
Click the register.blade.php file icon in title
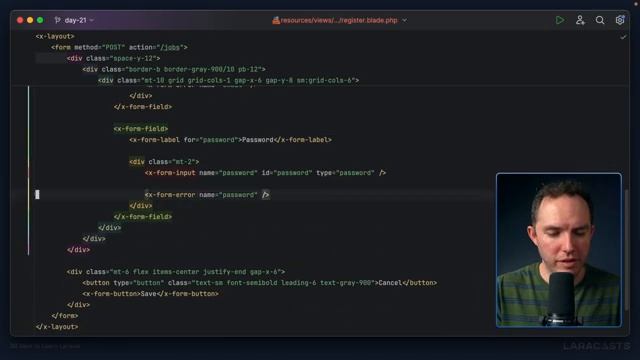coord(276,20)
